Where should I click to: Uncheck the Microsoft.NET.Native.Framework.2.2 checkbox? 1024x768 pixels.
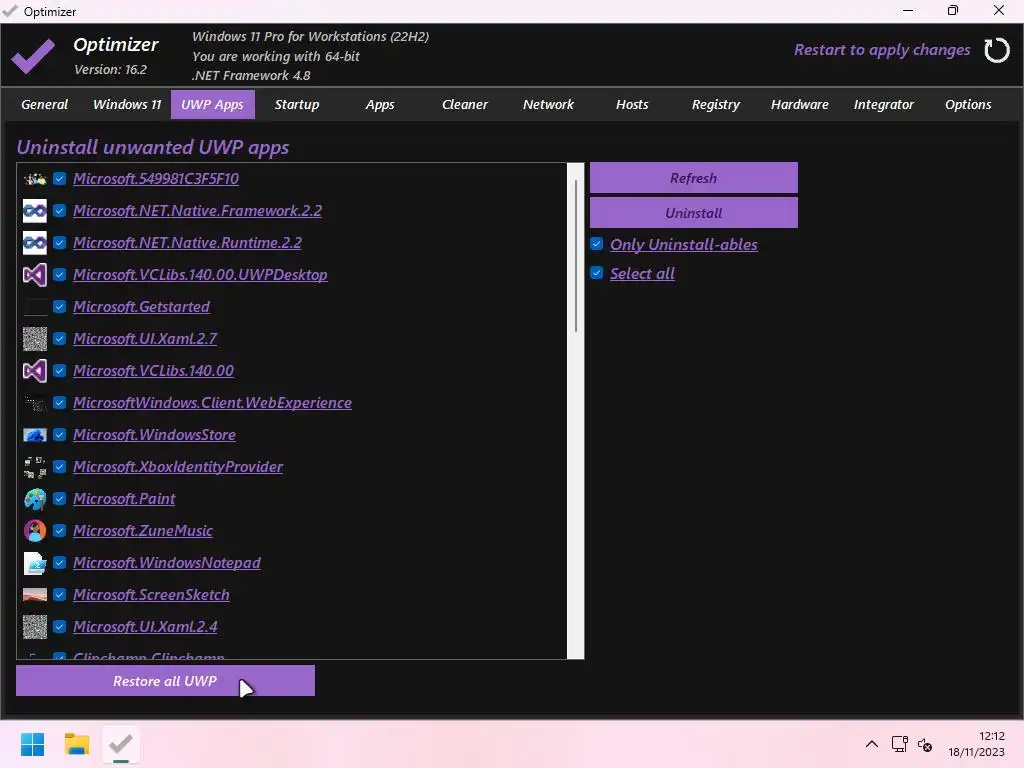pos(59,211)
